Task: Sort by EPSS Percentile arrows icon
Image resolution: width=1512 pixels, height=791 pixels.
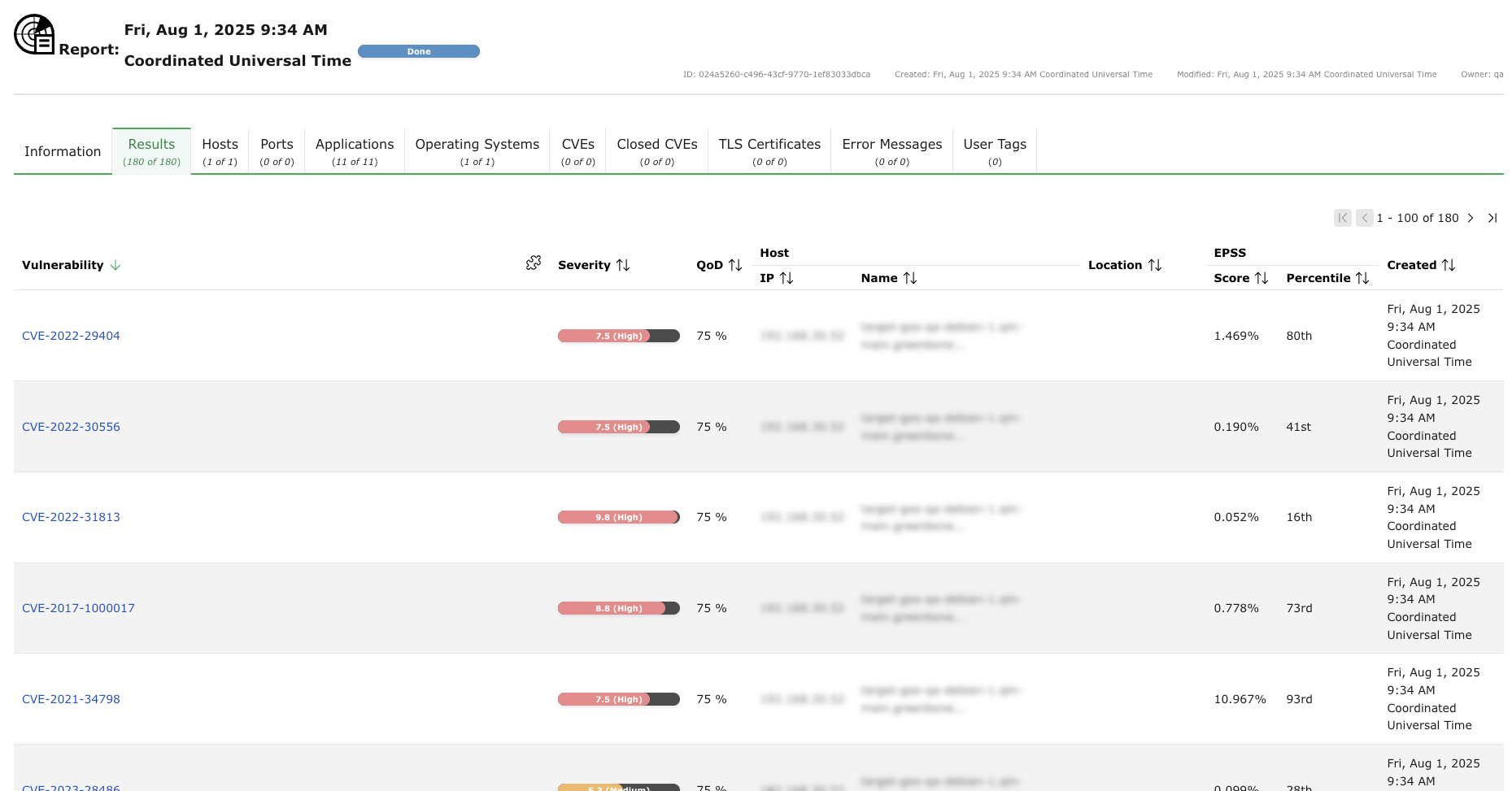Action: pyautogui.click(x=1362, y=278)
